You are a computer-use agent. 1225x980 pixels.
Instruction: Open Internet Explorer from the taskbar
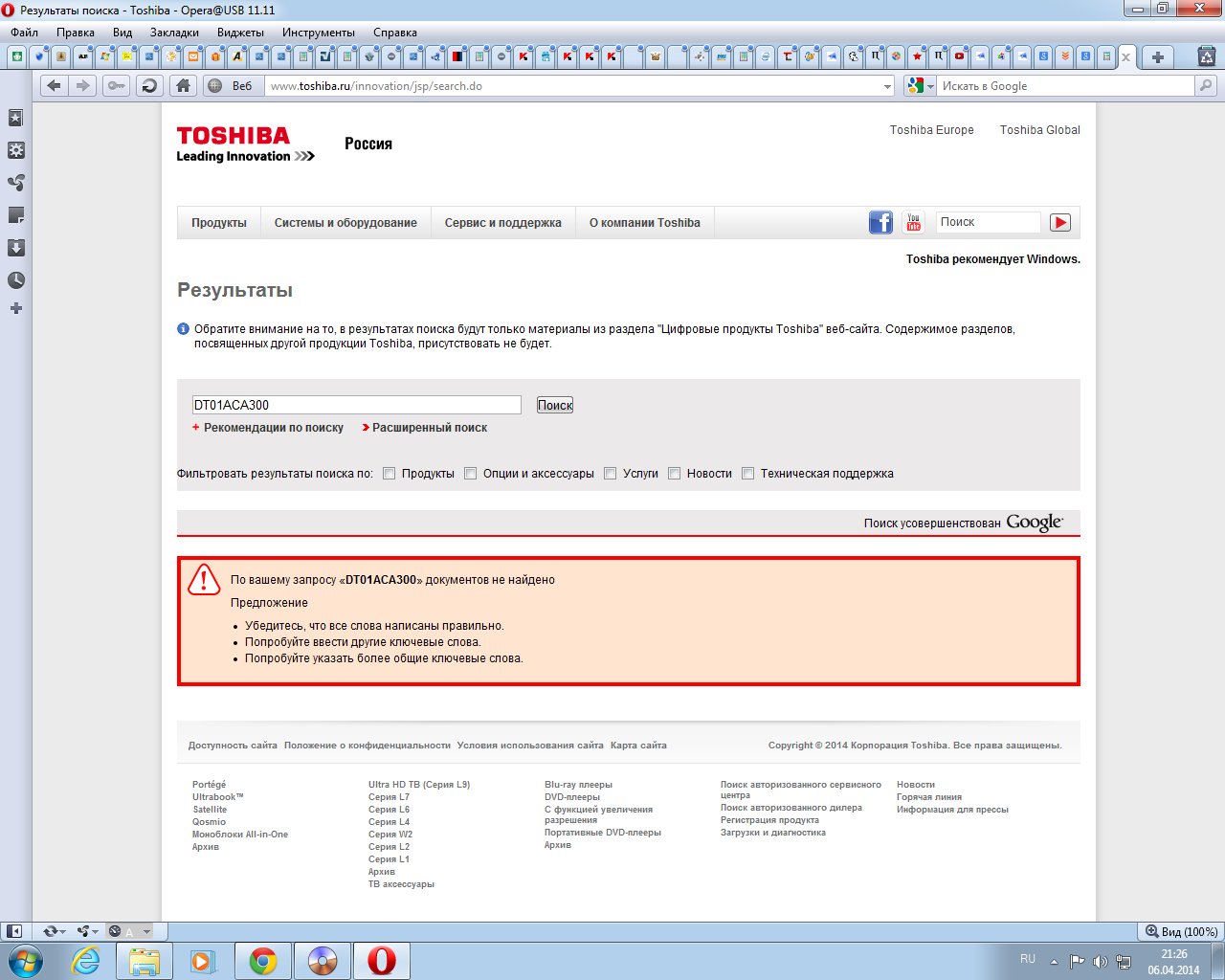[x=86, y=961]
